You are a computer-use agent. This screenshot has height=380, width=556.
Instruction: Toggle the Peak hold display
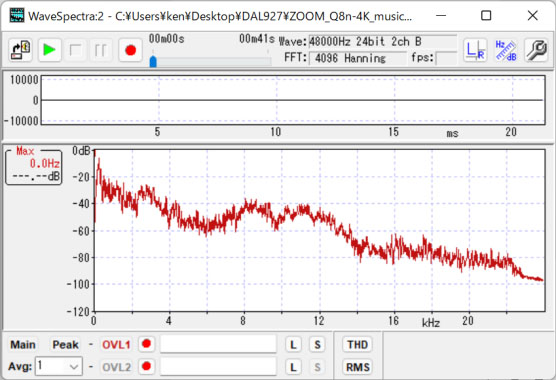pos(65,345)
